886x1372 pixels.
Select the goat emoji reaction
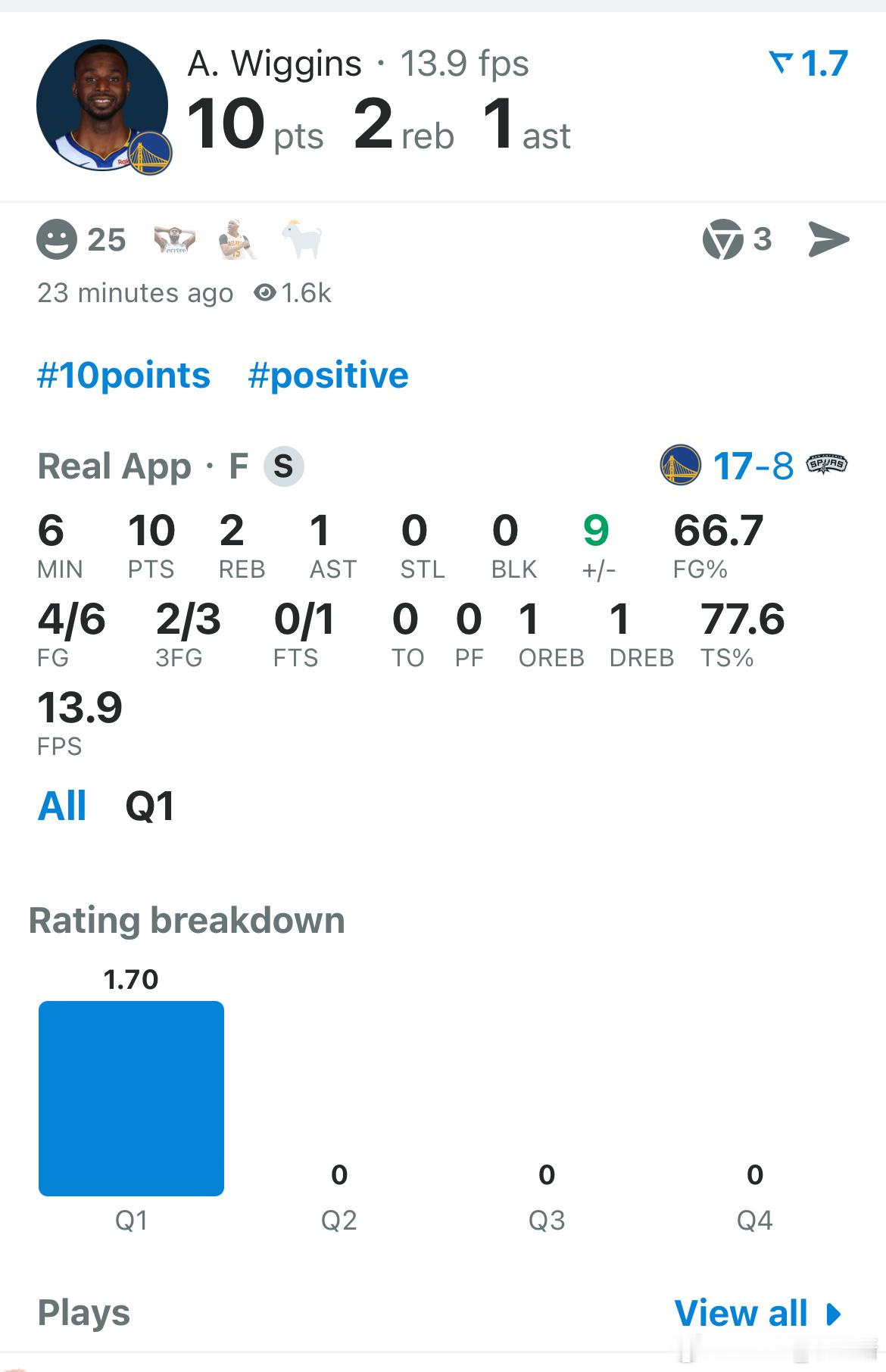302,240
